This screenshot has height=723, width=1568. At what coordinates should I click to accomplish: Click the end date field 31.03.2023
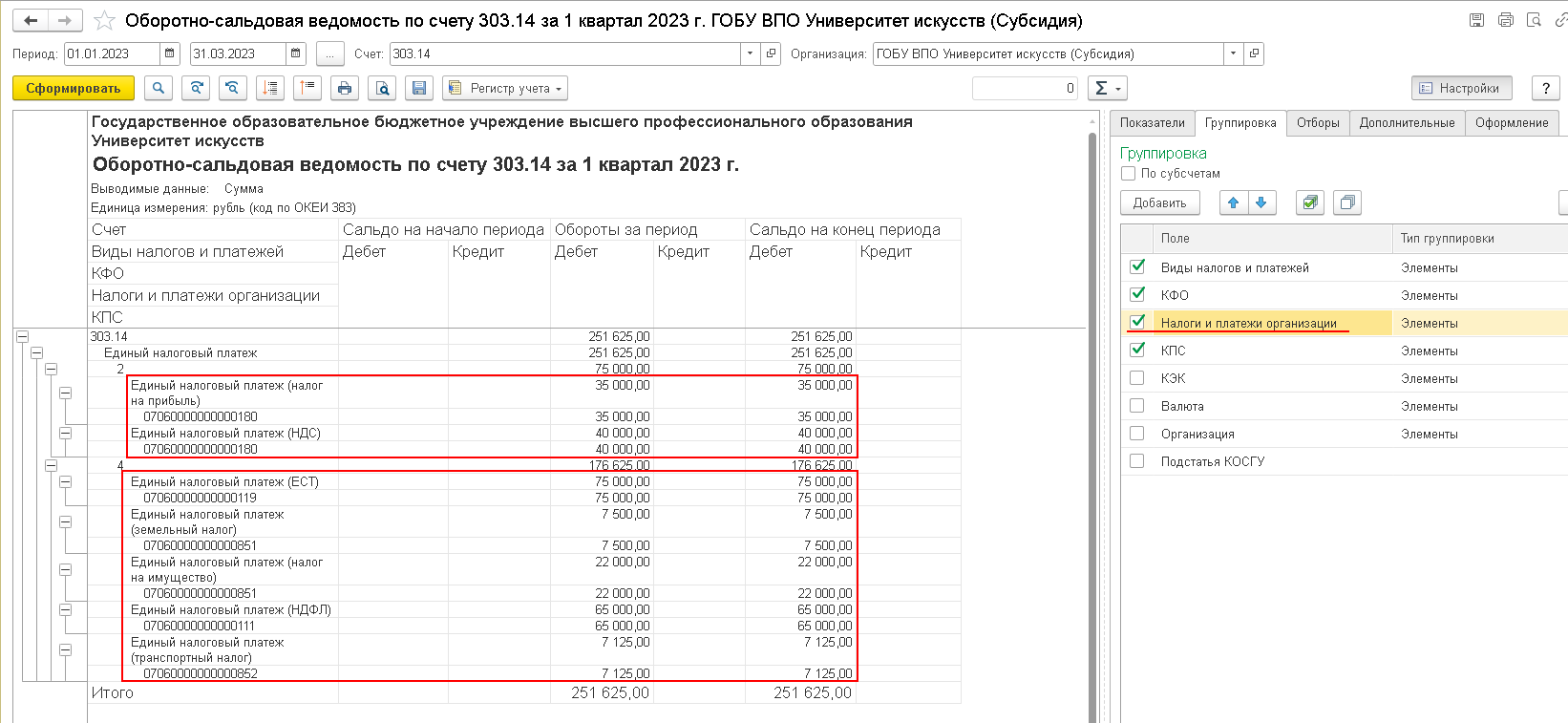[239, 53]
